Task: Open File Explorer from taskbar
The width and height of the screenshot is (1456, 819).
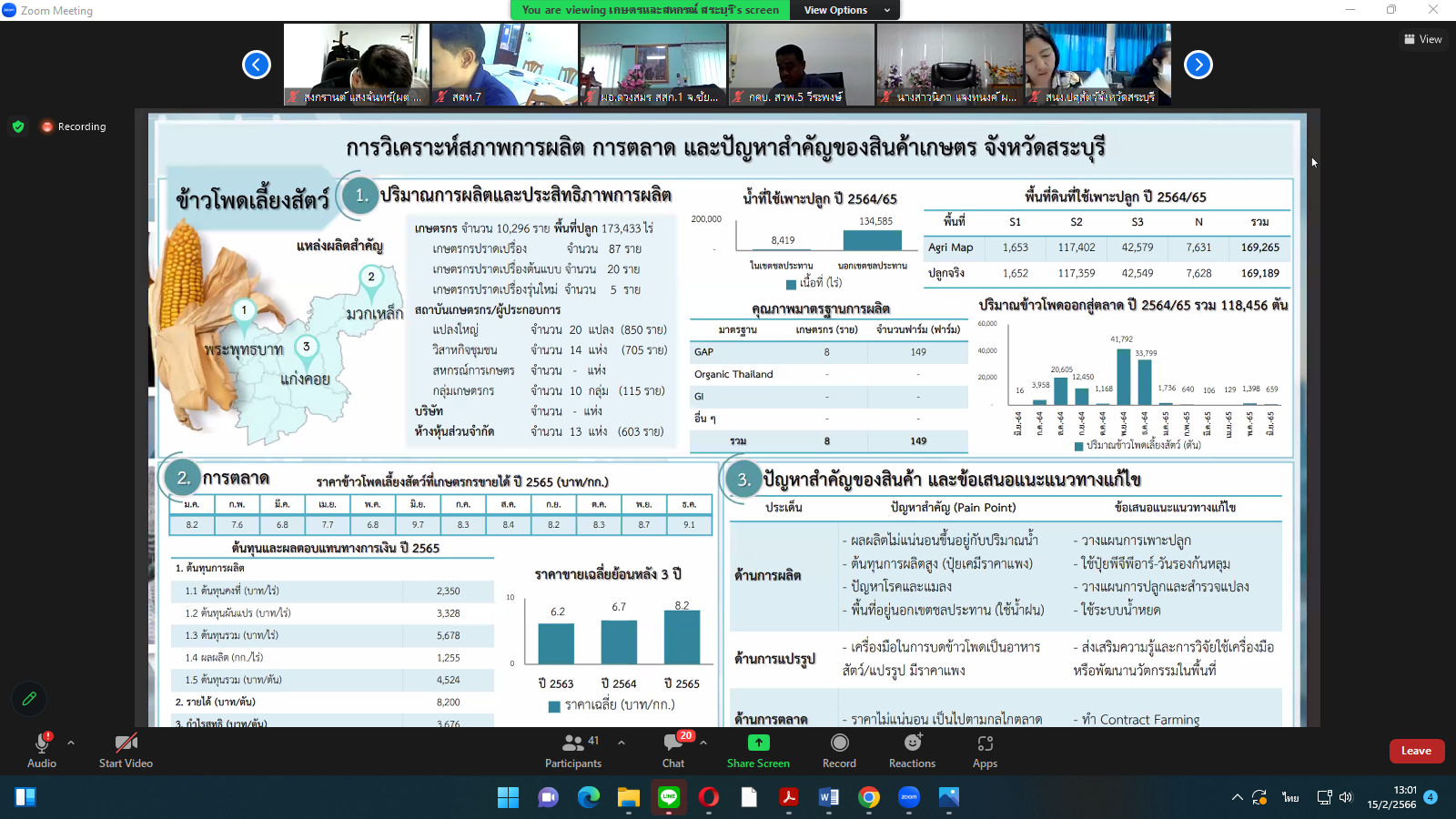Action: [x=629, y=797]
